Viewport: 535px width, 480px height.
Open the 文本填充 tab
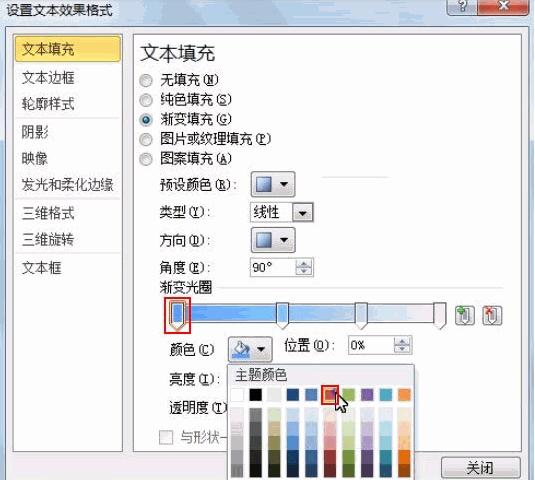pyautogui.click(x=68, y=49)
